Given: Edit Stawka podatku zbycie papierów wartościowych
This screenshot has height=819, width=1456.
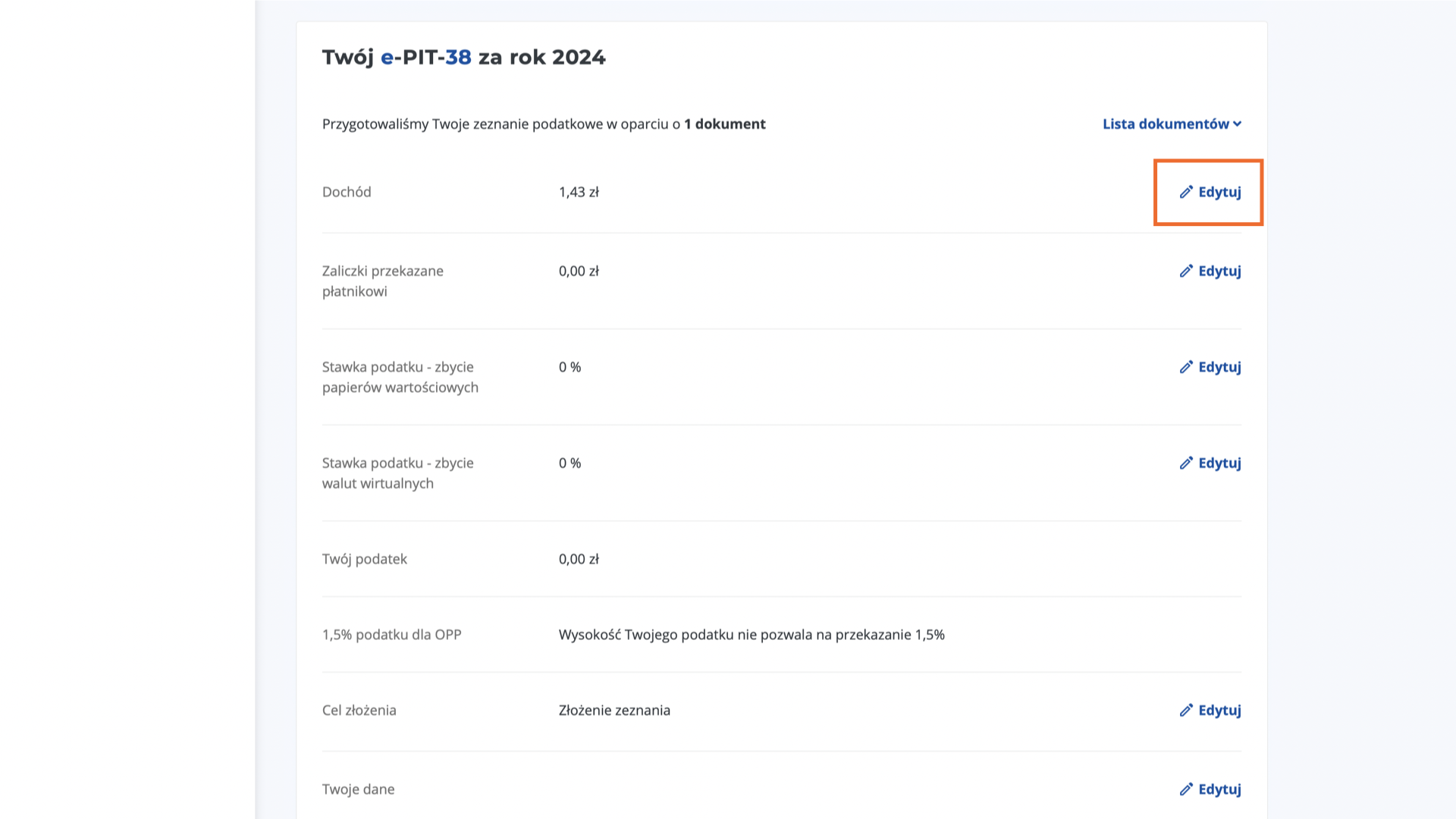Looking at the screenshot, I should pos(1219,367).
